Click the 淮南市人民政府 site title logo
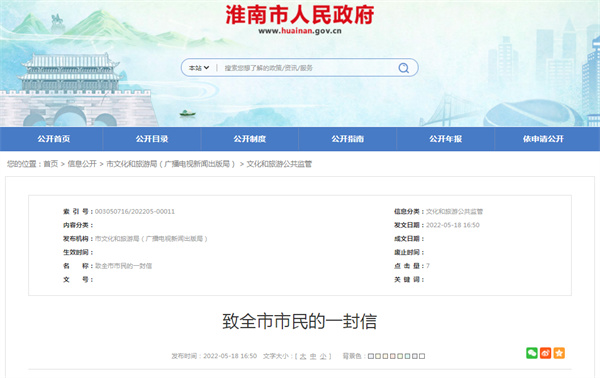This screenshot has height=378, width=600. coord(300,15)
